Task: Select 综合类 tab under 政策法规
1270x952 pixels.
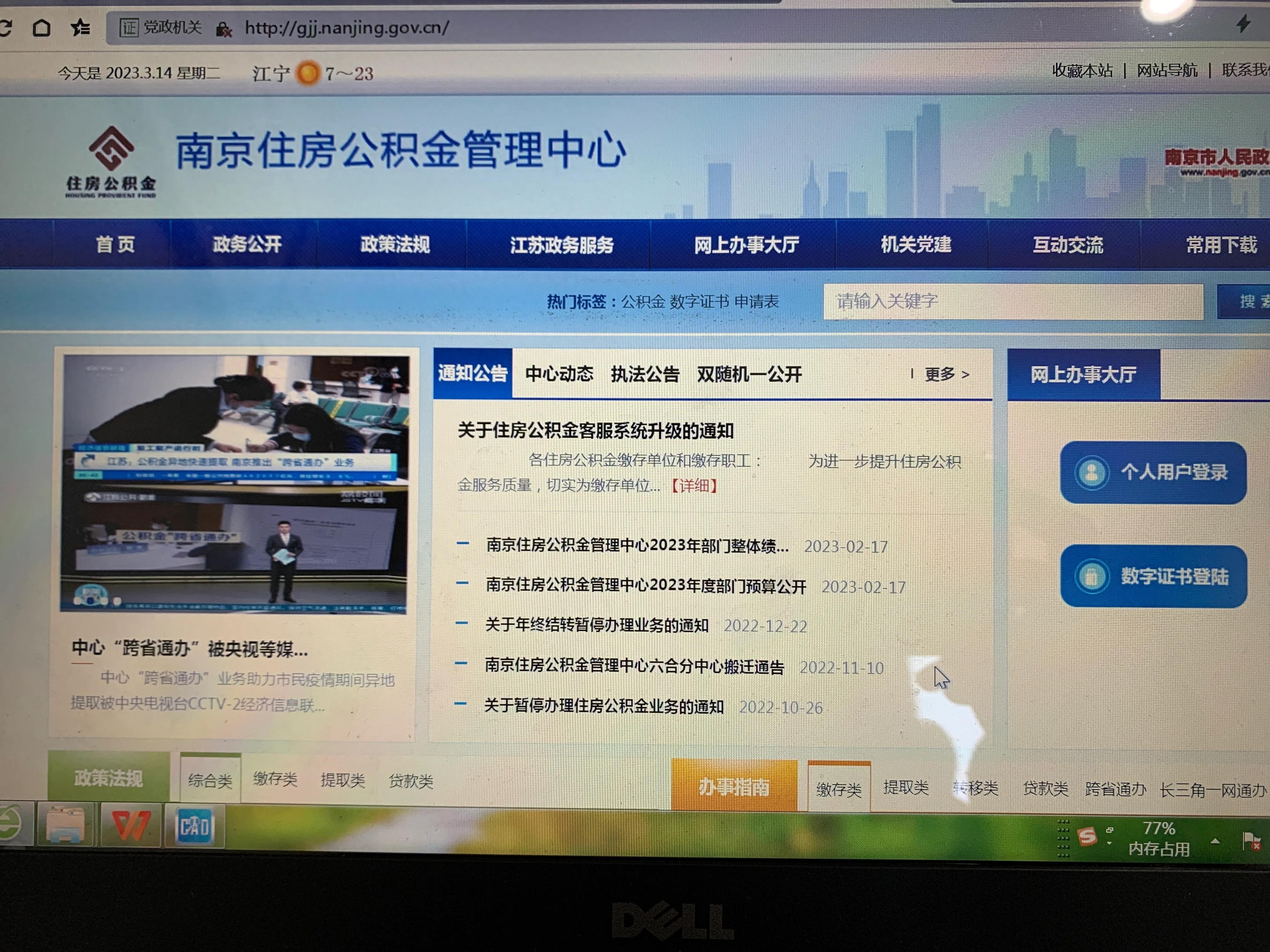Action: coord(210,780)
